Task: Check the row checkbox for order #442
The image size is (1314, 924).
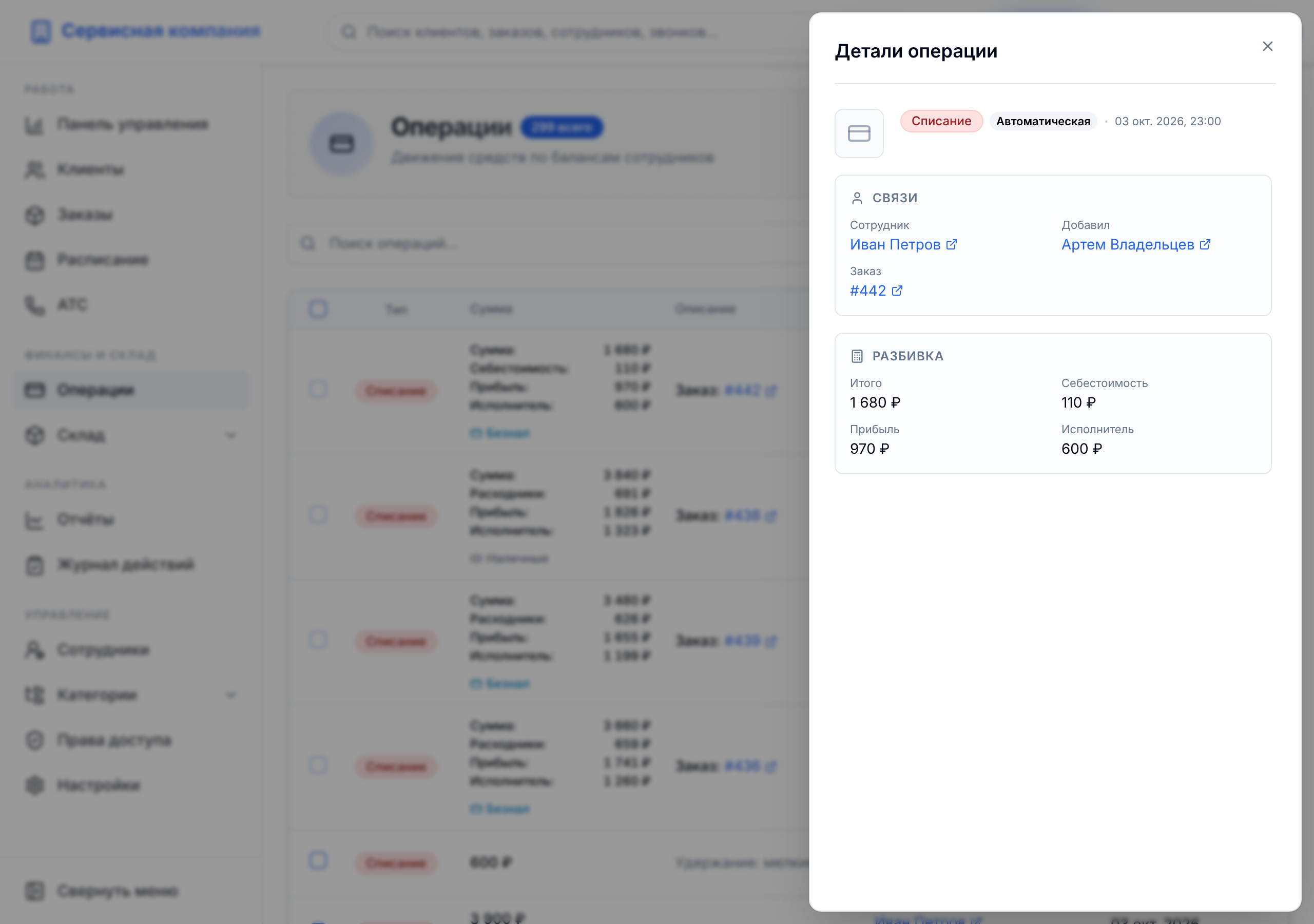Action: point(318,389)
